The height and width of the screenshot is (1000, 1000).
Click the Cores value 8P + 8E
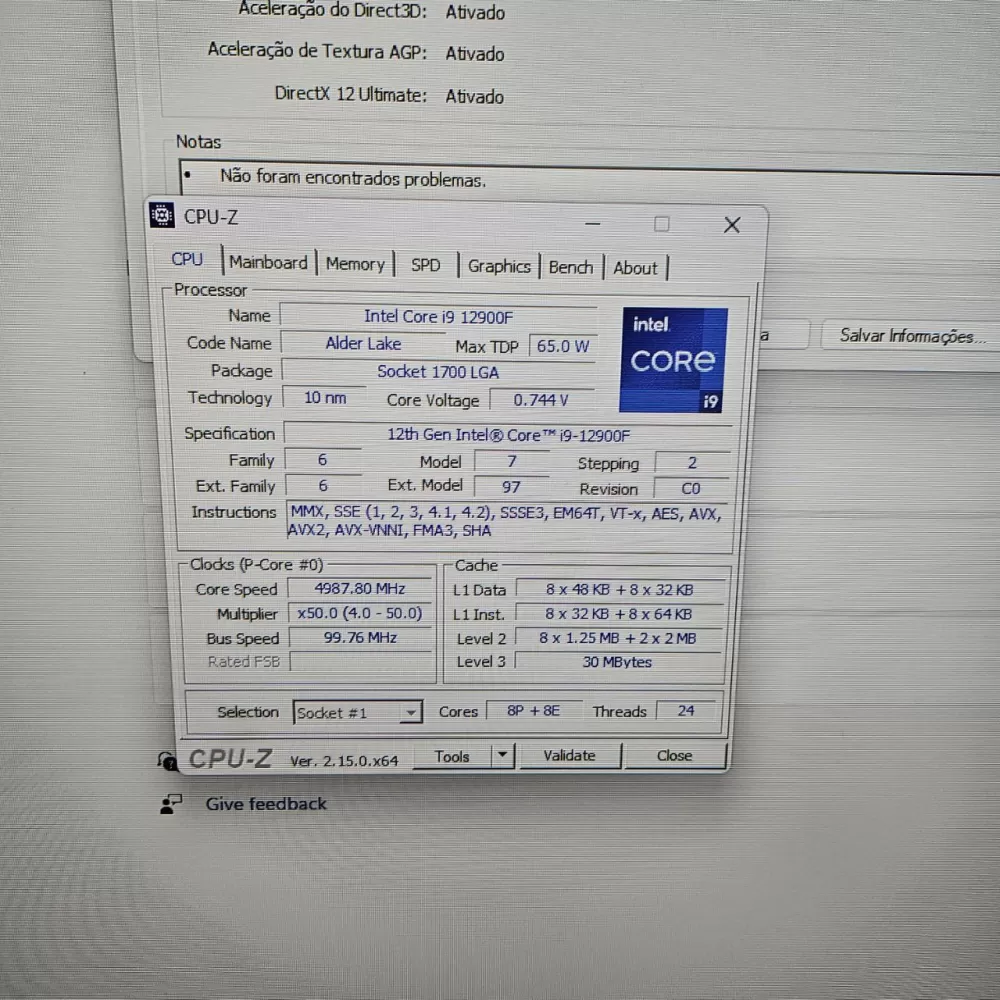pyautogui.click(x=534, y=711)
